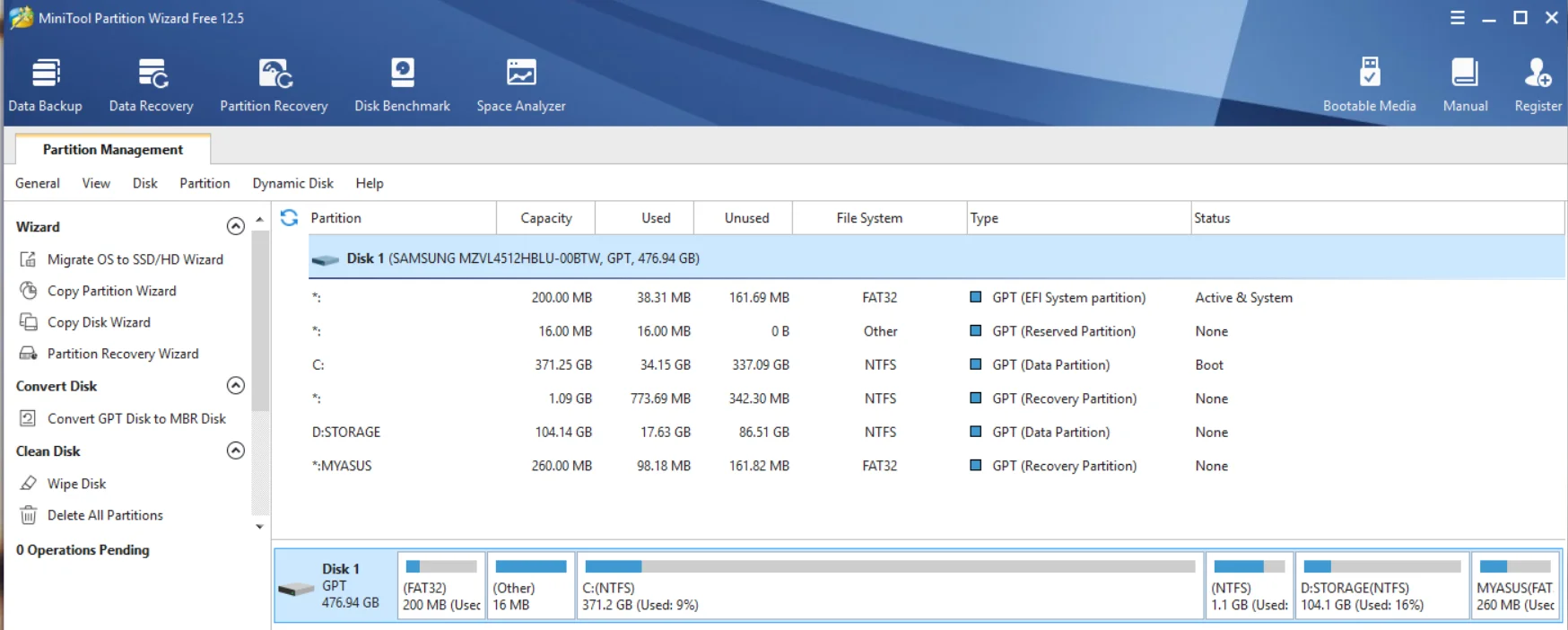Click the Copy Disk Wizard icon

click(x=29, y=322)
